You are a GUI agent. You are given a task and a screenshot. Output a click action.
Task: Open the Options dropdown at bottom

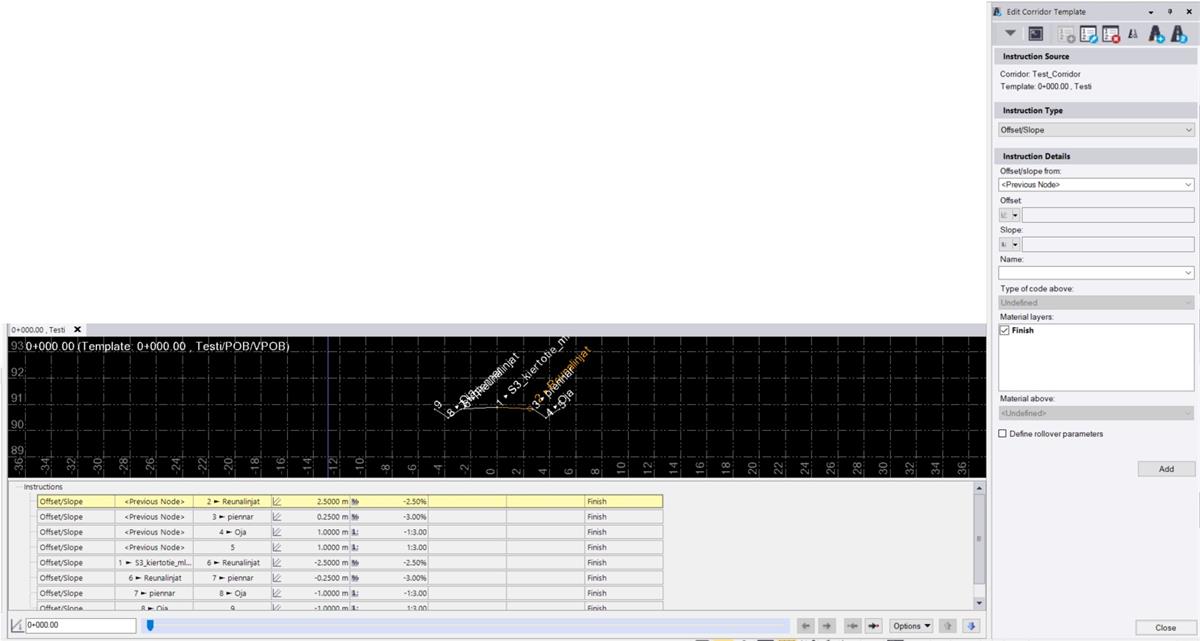tap(910, 625)
